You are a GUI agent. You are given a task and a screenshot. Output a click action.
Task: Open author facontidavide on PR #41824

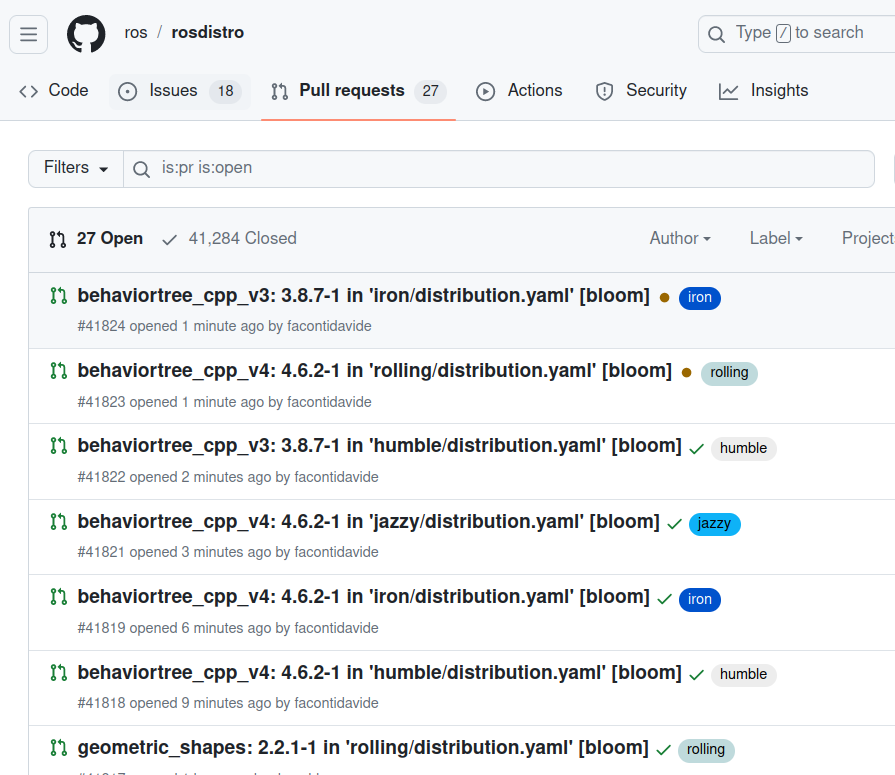(329, 326)
